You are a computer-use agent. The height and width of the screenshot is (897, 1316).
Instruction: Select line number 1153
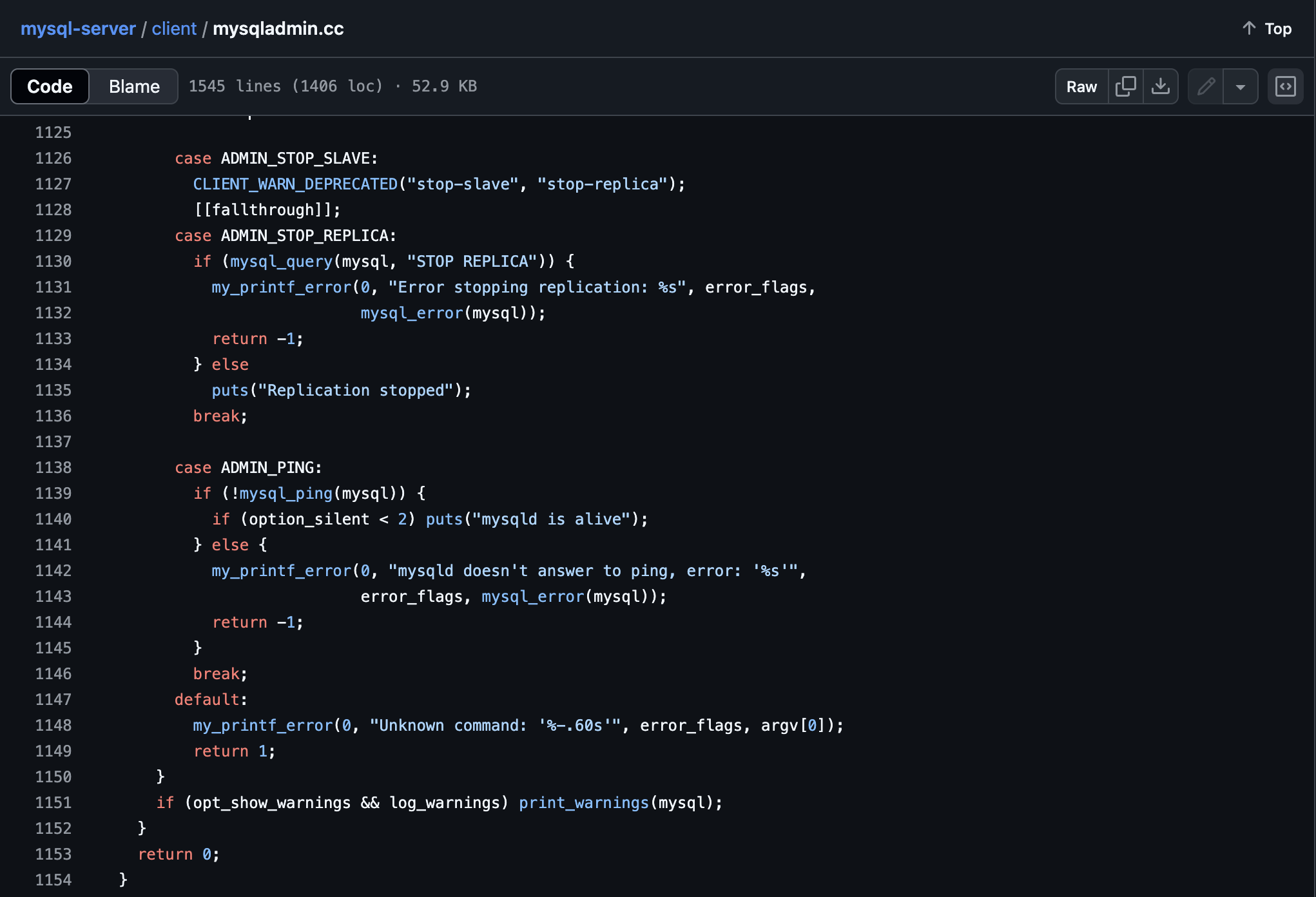click(53, 854)
